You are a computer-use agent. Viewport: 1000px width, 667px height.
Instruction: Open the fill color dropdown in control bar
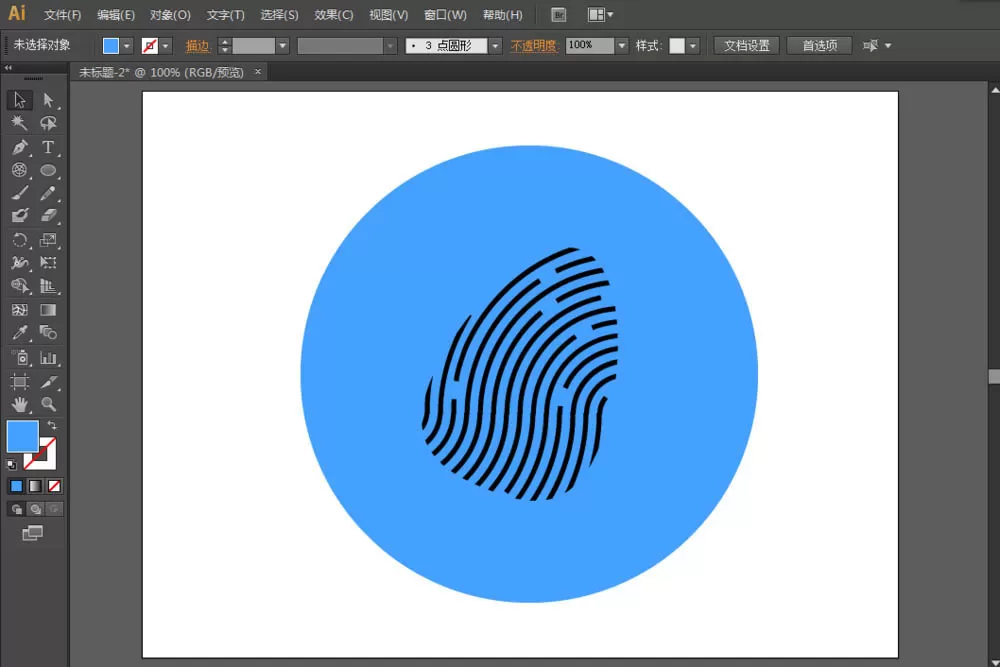(x=127, y=46)
